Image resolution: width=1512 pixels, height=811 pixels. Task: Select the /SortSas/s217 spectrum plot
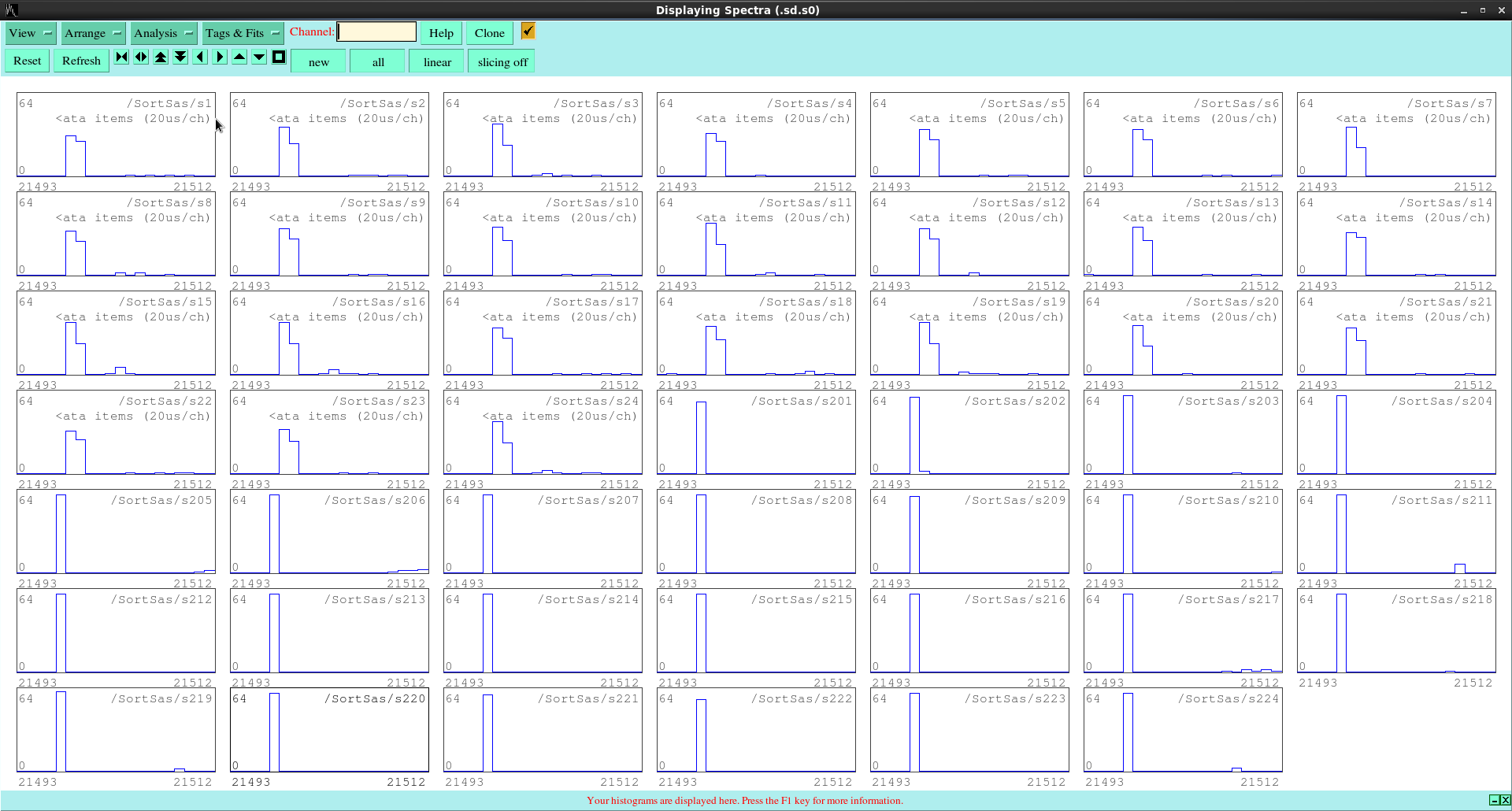pyautogui.click(x=1183, y=631)
